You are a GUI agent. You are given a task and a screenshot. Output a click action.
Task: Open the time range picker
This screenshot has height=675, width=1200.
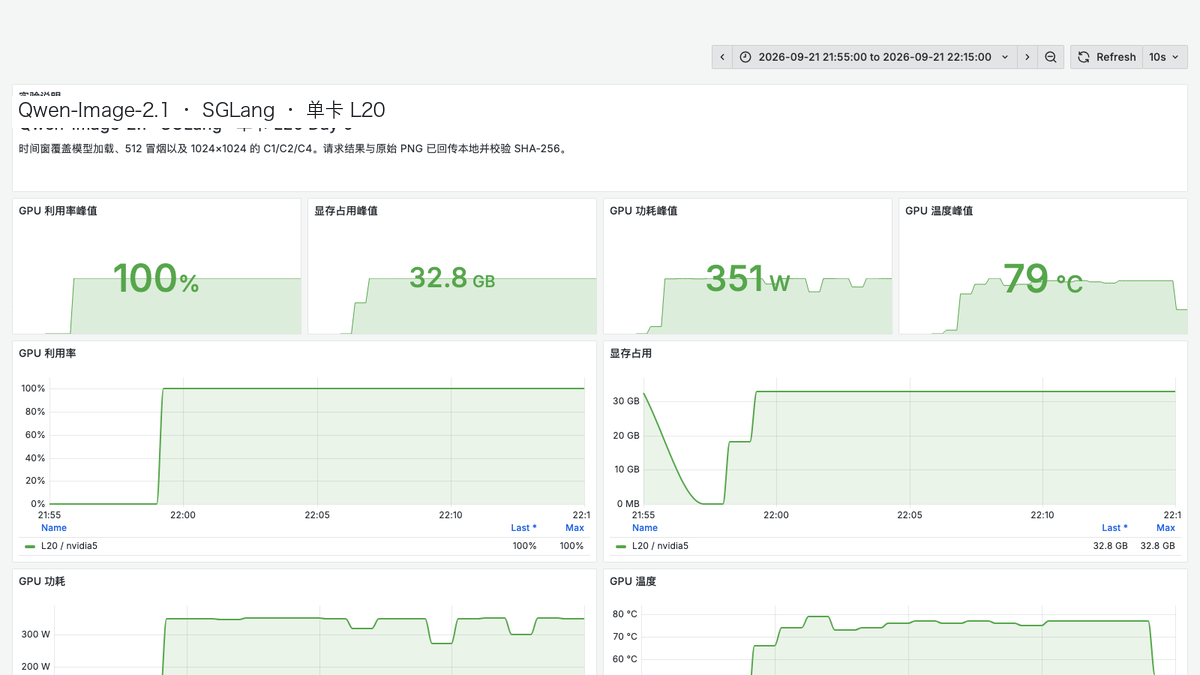coord(875,57)
